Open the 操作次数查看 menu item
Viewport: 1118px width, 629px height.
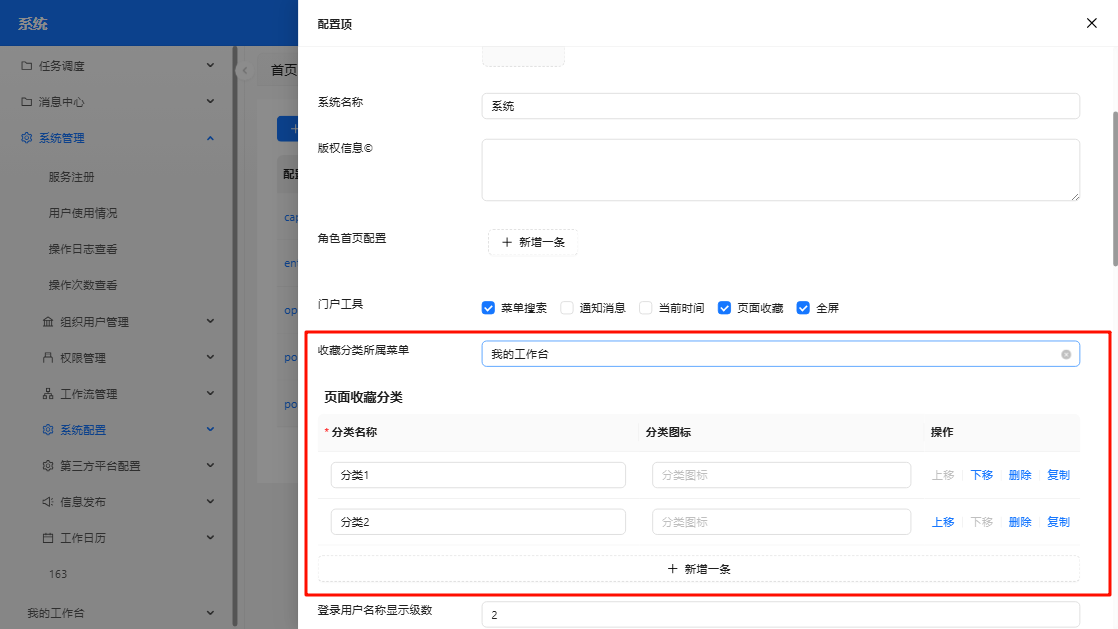tap(83, 285)
